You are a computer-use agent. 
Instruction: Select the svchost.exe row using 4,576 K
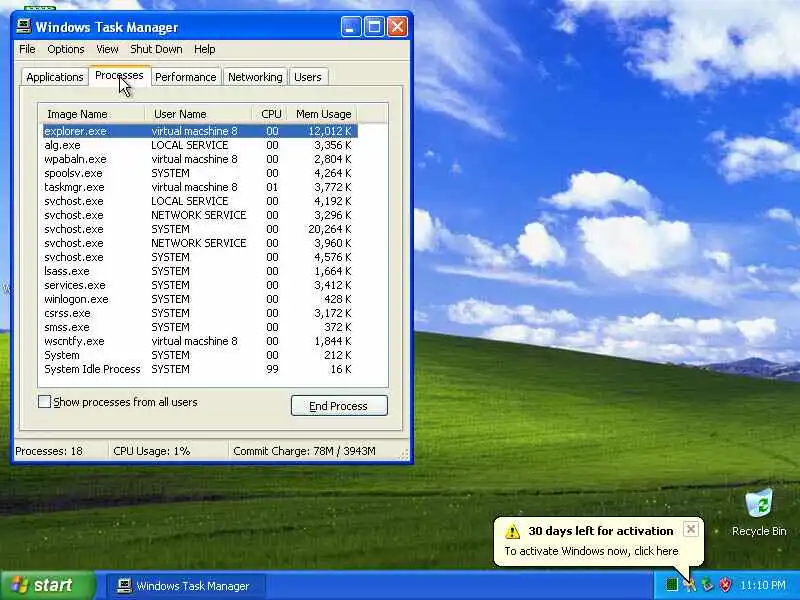200,257
